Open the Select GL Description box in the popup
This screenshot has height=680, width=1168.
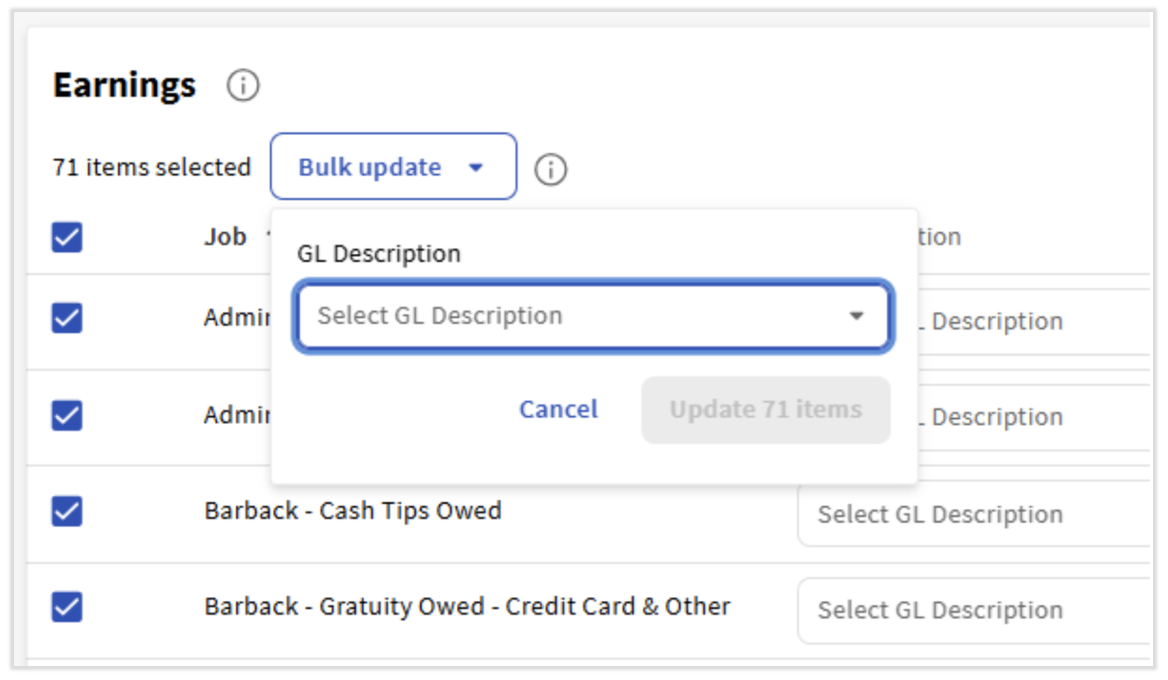[x=570, y=317]
